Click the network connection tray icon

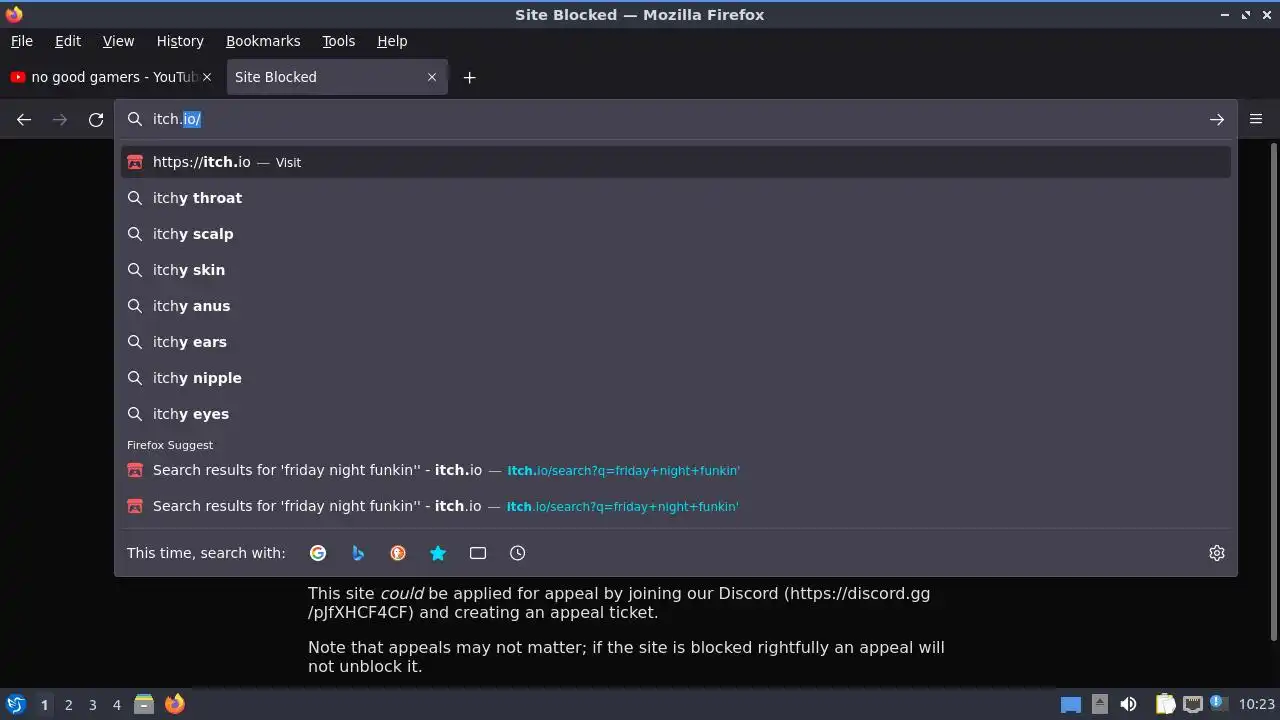coord(1193,705)
